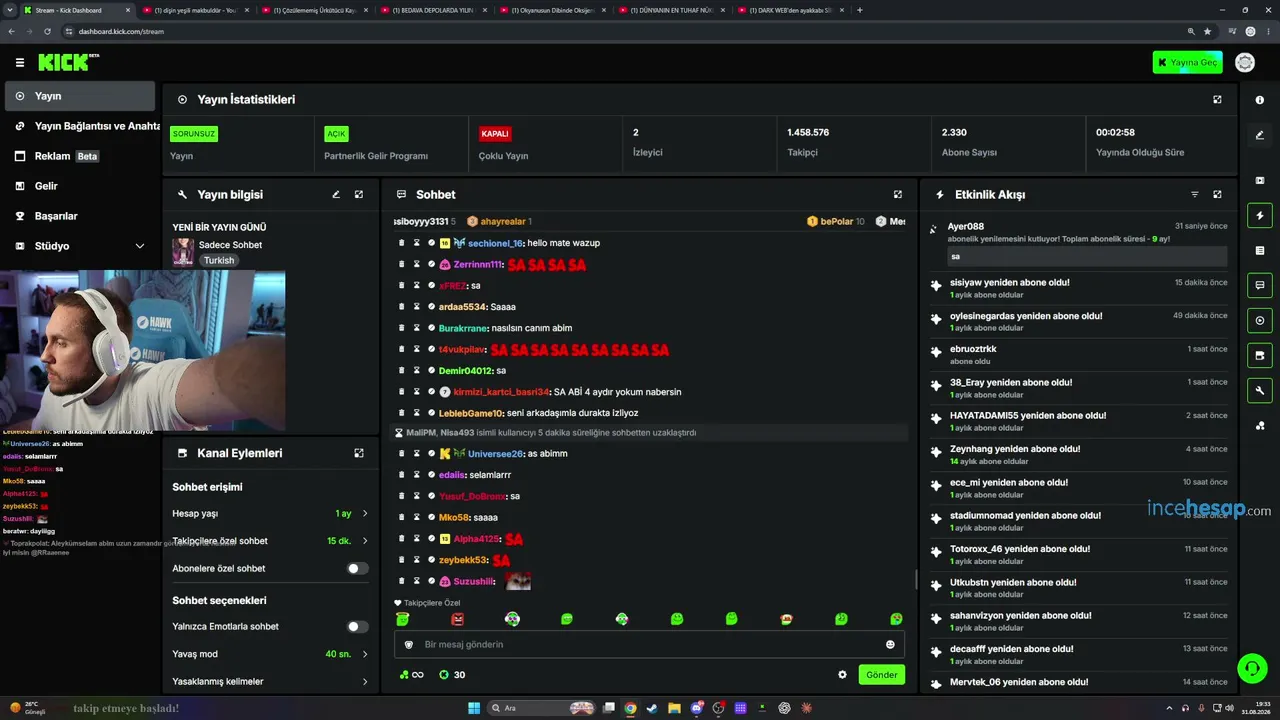
Task: Click the Yayına Geç button
Action: pos(1187,62)
